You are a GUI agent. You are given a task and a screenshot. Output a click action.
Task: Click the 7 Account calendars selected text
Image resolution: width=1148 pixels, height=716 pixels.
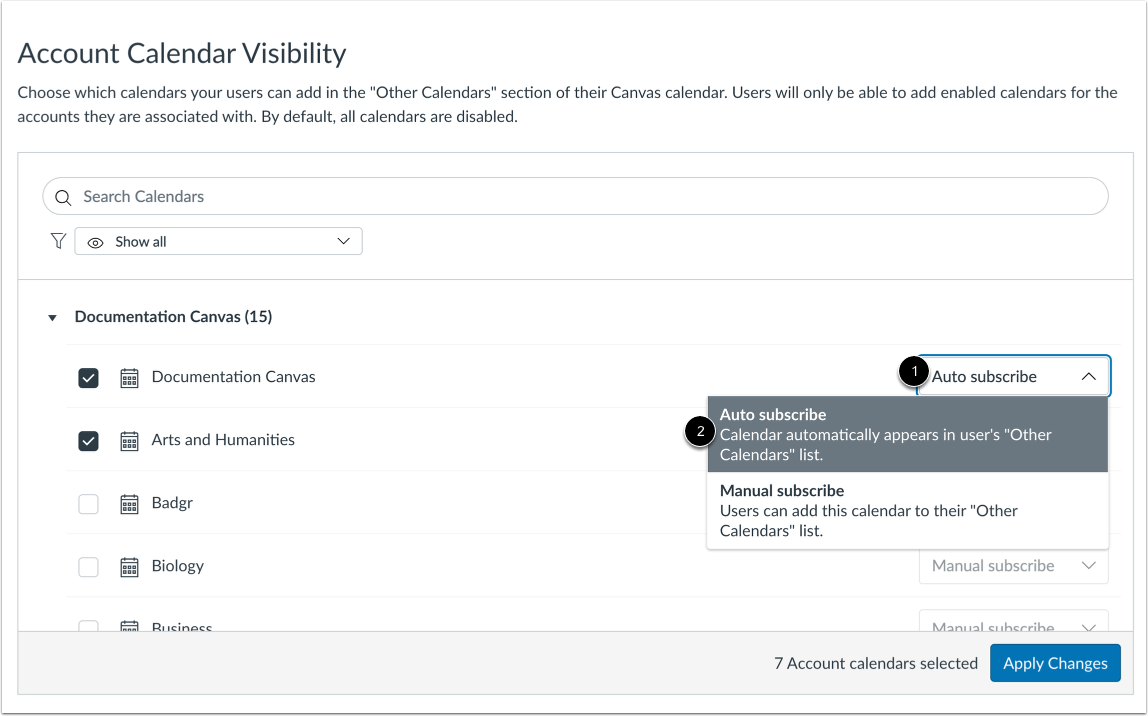coord(876,663)
